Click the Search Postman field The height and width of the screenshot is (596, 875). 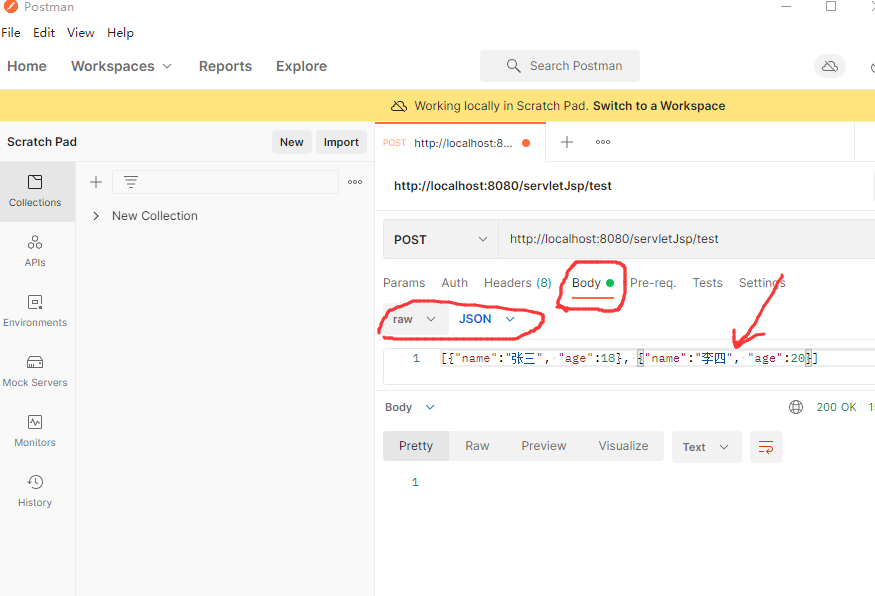[x=560, y=66]
